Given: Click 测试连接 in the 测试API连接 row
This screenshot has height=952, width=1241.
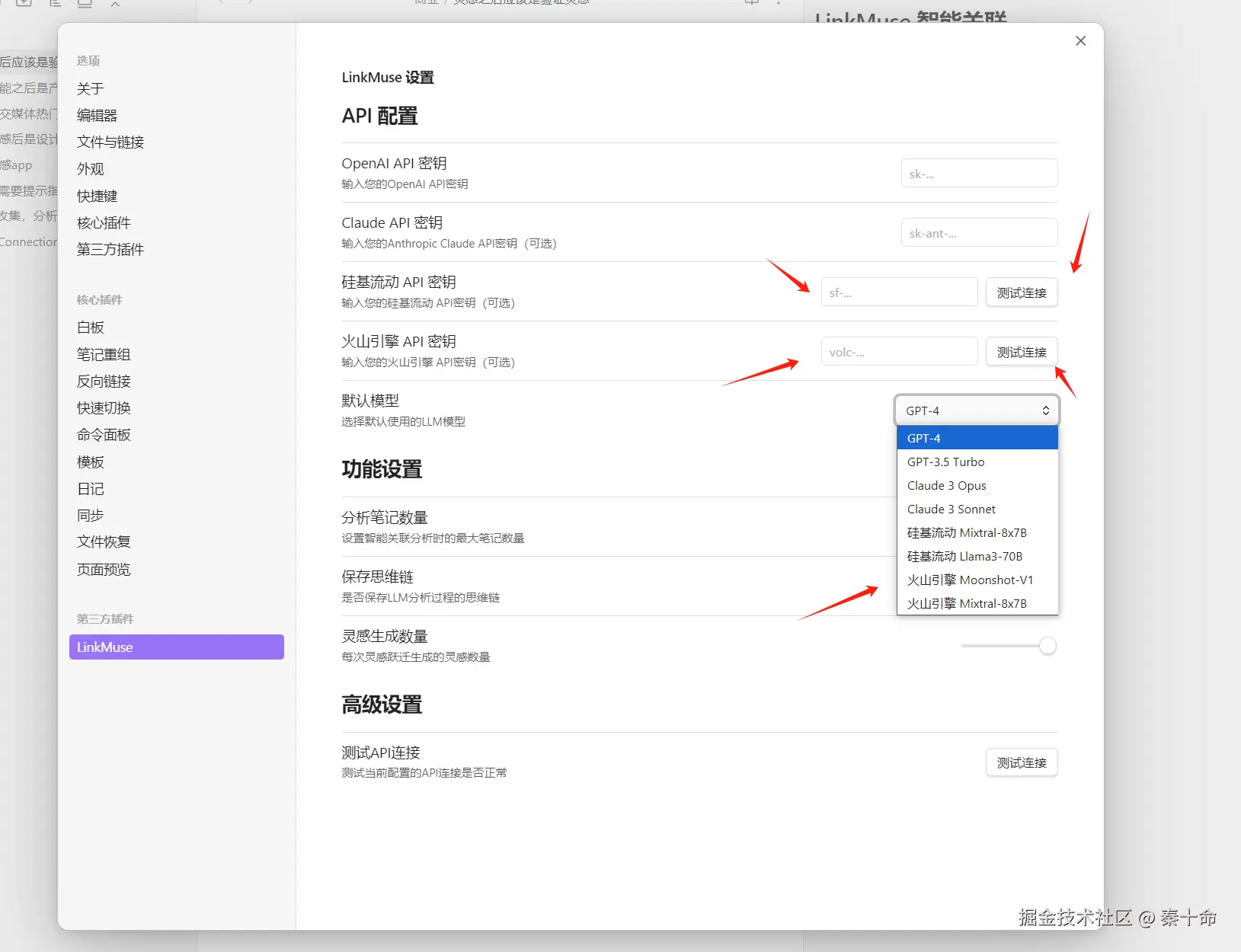Looking at the screenshot, I should 1022,762.
